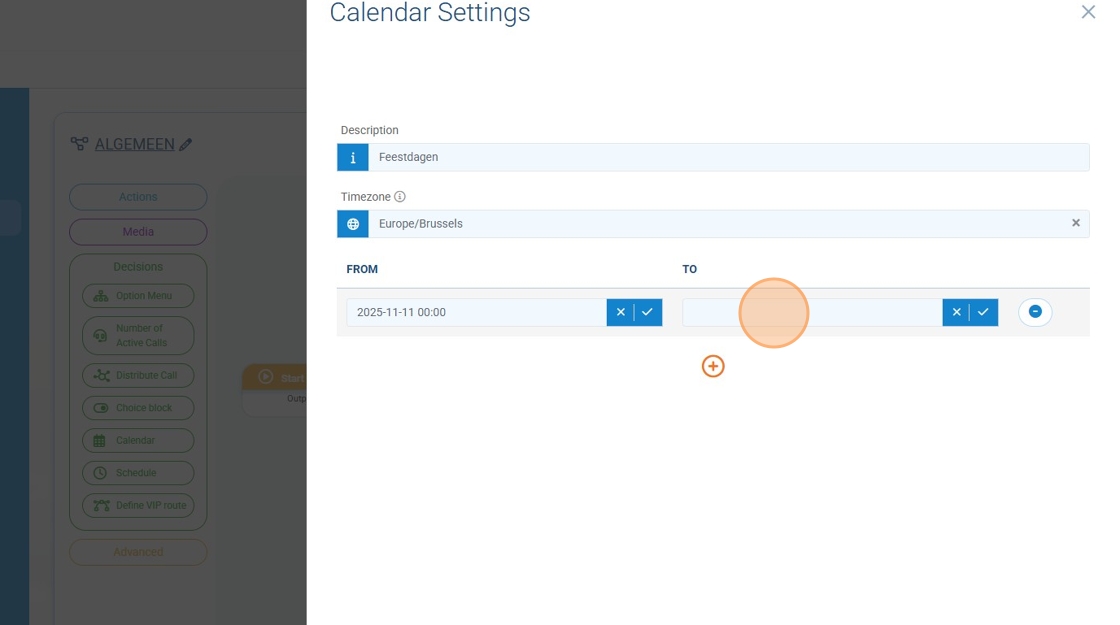The height and width of the screenshot is (625, 1120).
Task: Clear the TO date with X icon
Action: tap(956, 312)
